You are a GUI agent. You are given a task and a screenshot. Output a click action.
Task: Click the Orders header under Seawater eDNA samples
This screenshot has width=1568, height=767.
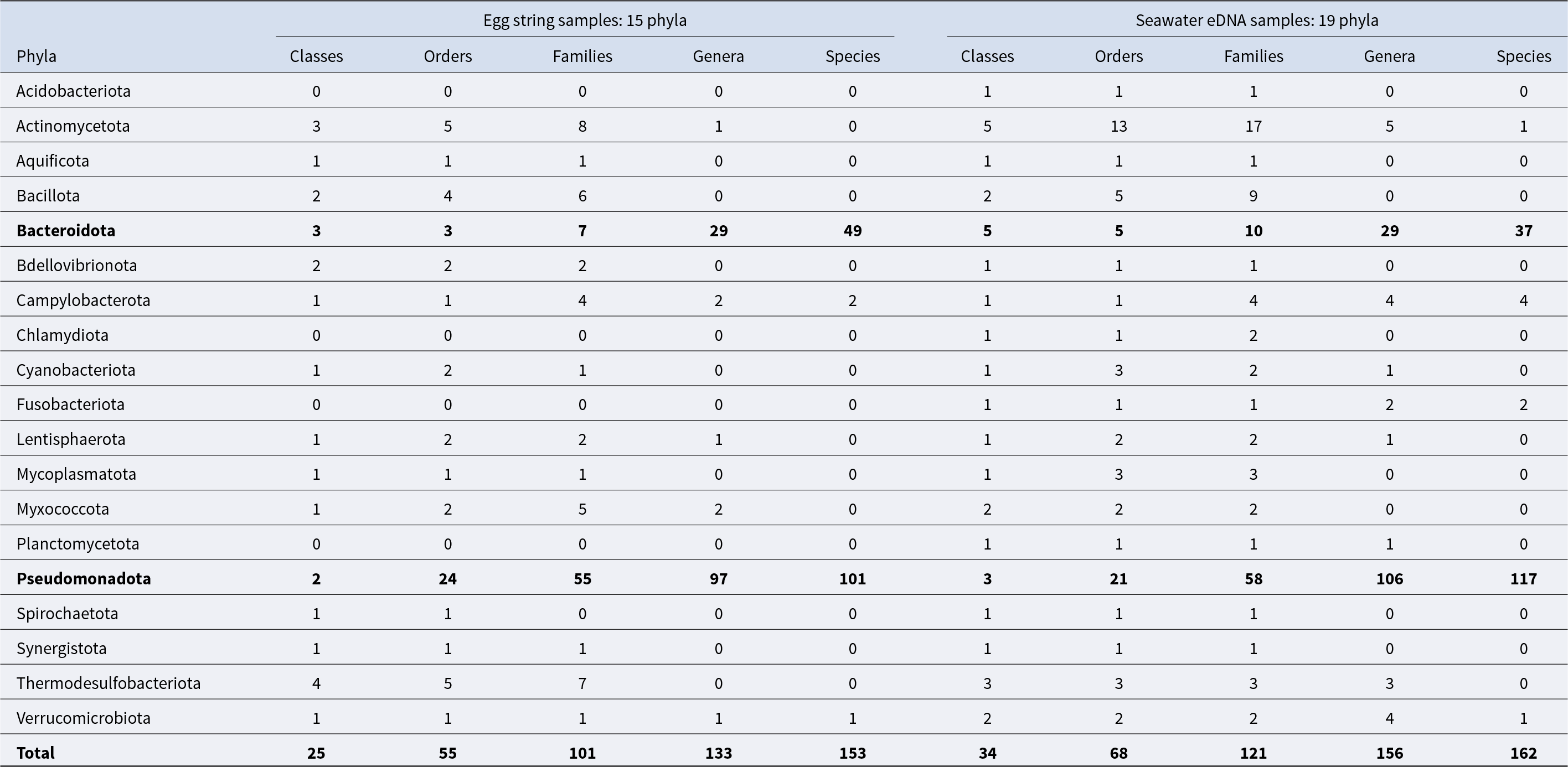coord(1119,56)
